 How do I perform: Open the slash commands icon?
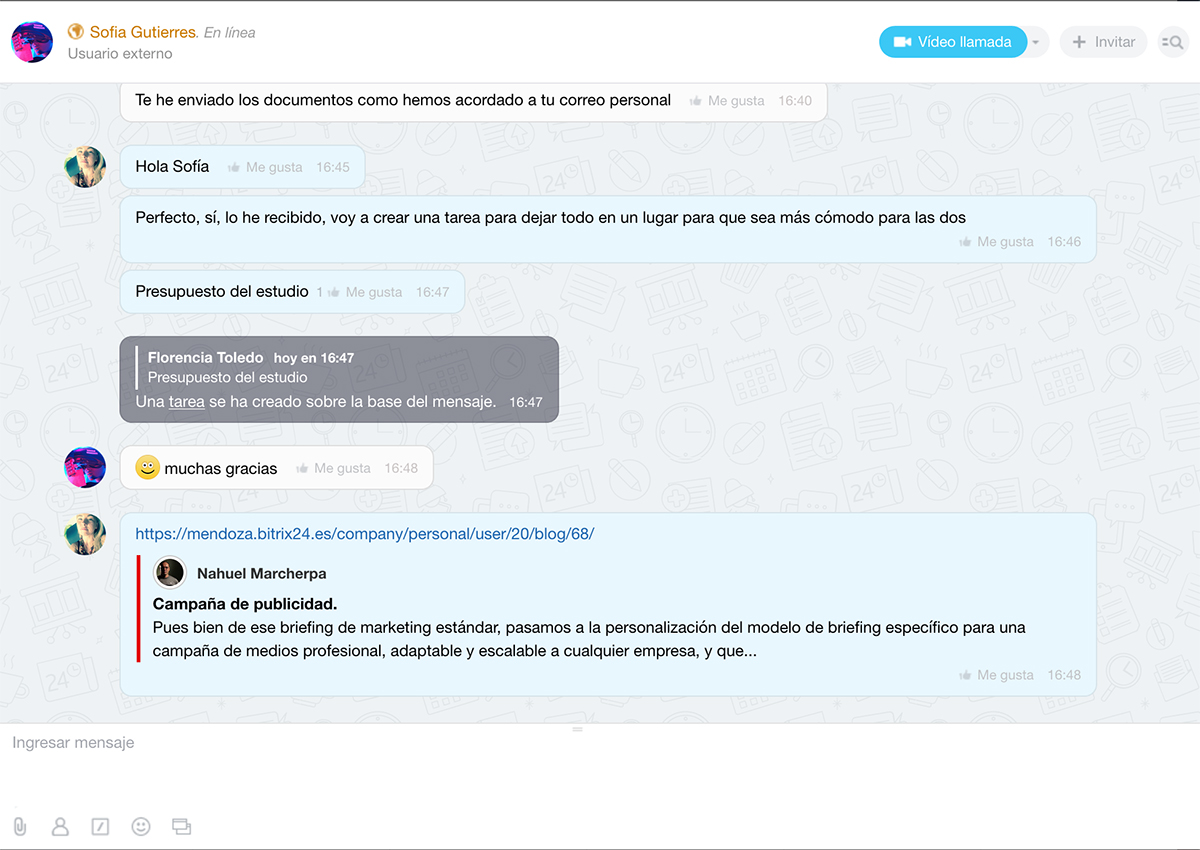click(x=100, y=826)
